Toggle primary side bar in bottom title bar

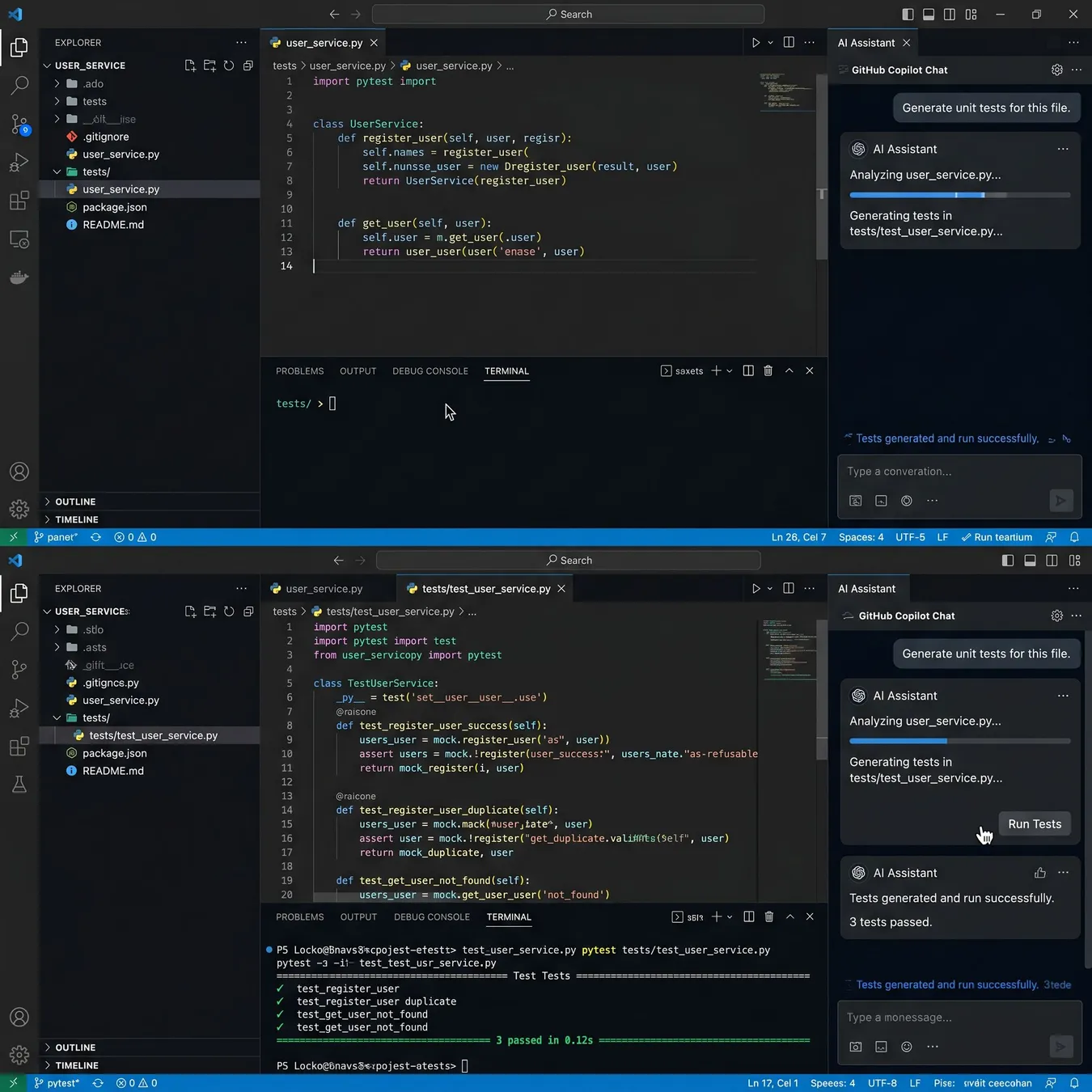pyautogui.click(x=1008, y=560)
